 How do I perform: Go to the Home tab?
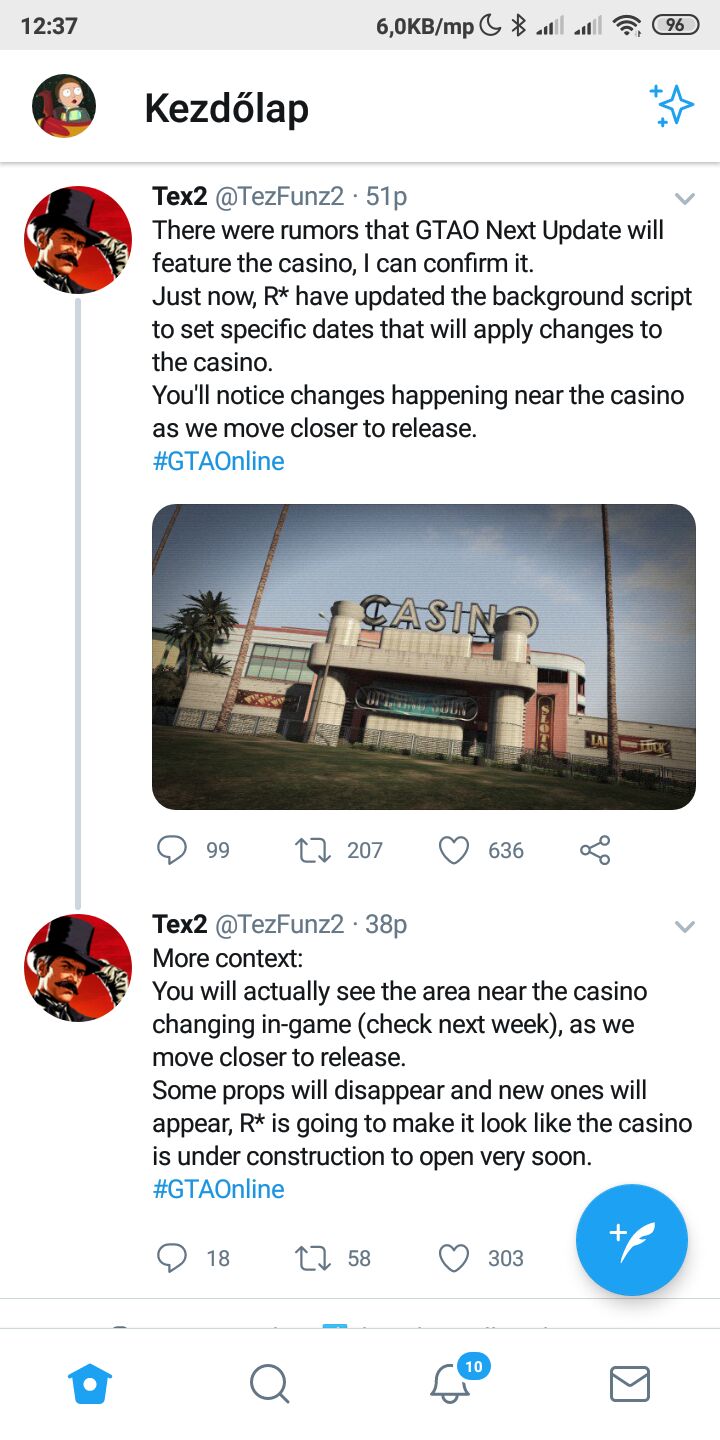coord(90,1385)
